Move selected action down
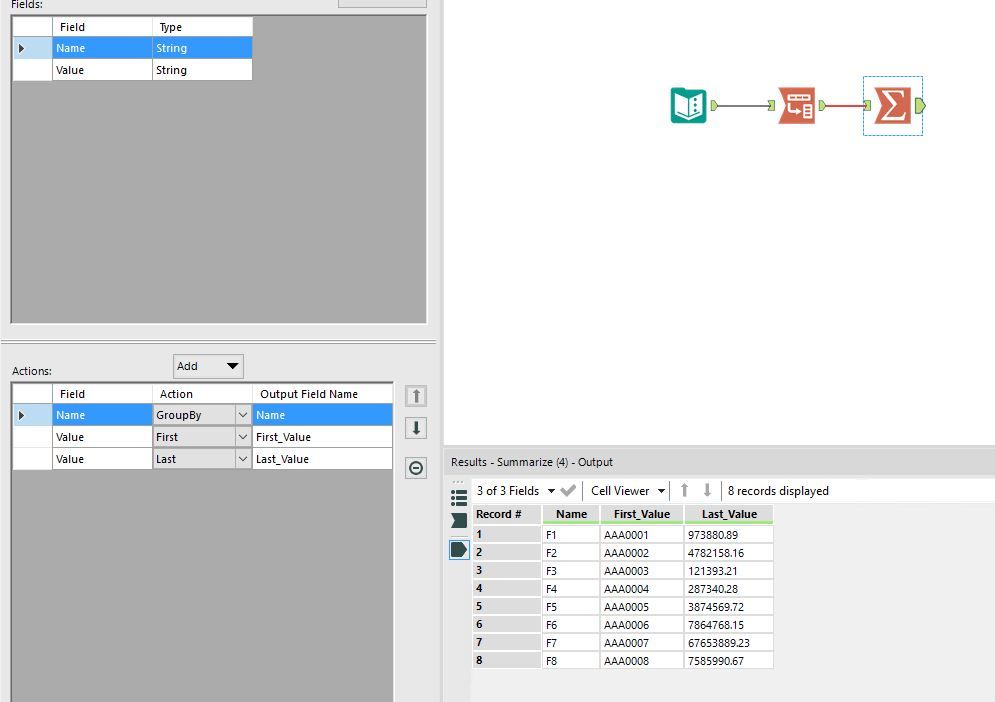995x702 pixels. click(x=416, y=428)
